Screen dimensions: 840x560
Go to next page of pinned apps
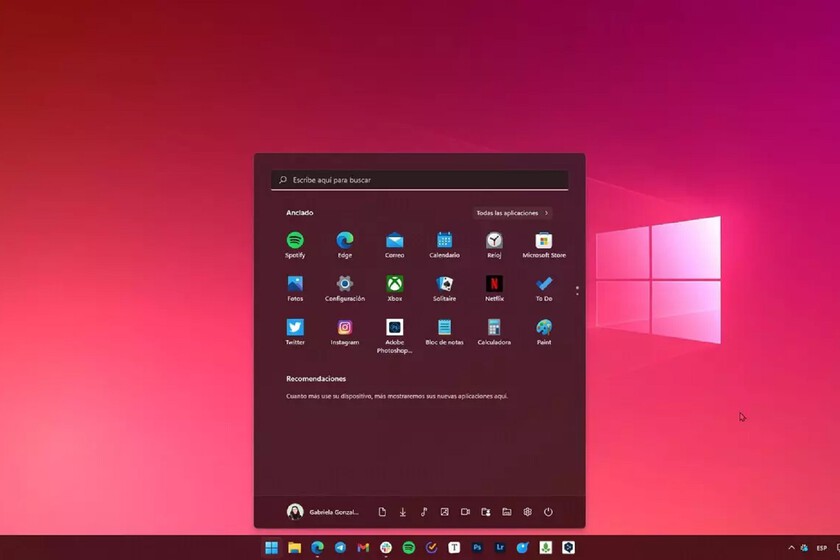tap(577, 293)
